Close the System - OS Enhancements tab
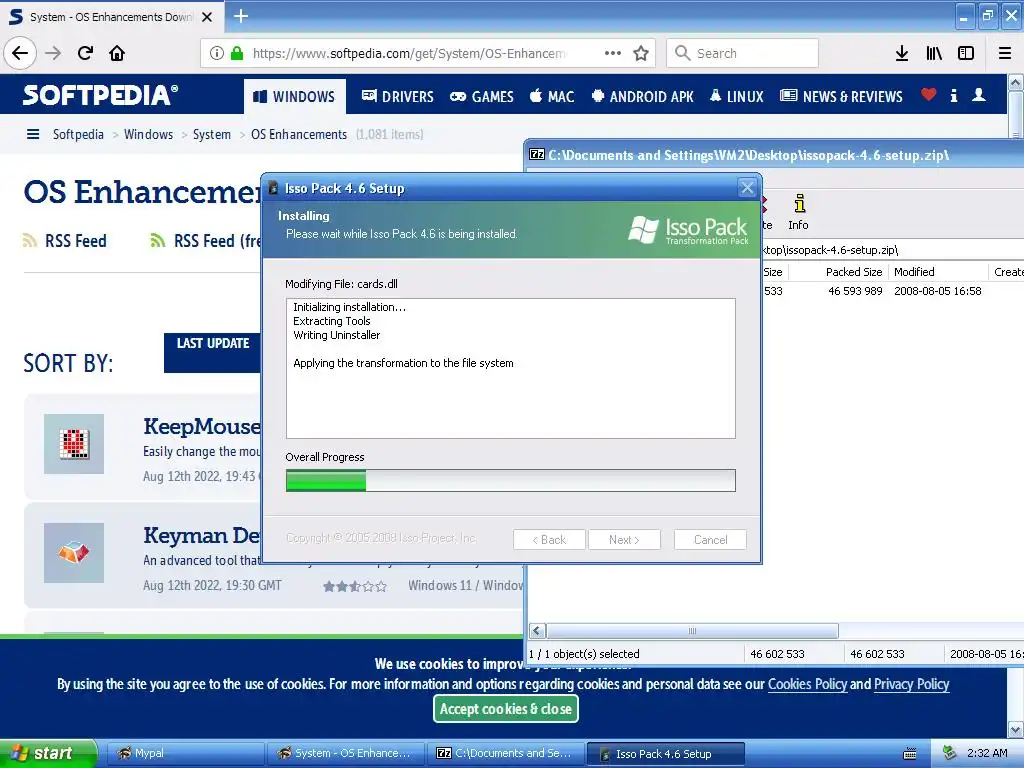The image size is (1024, 768). [207, 17]
